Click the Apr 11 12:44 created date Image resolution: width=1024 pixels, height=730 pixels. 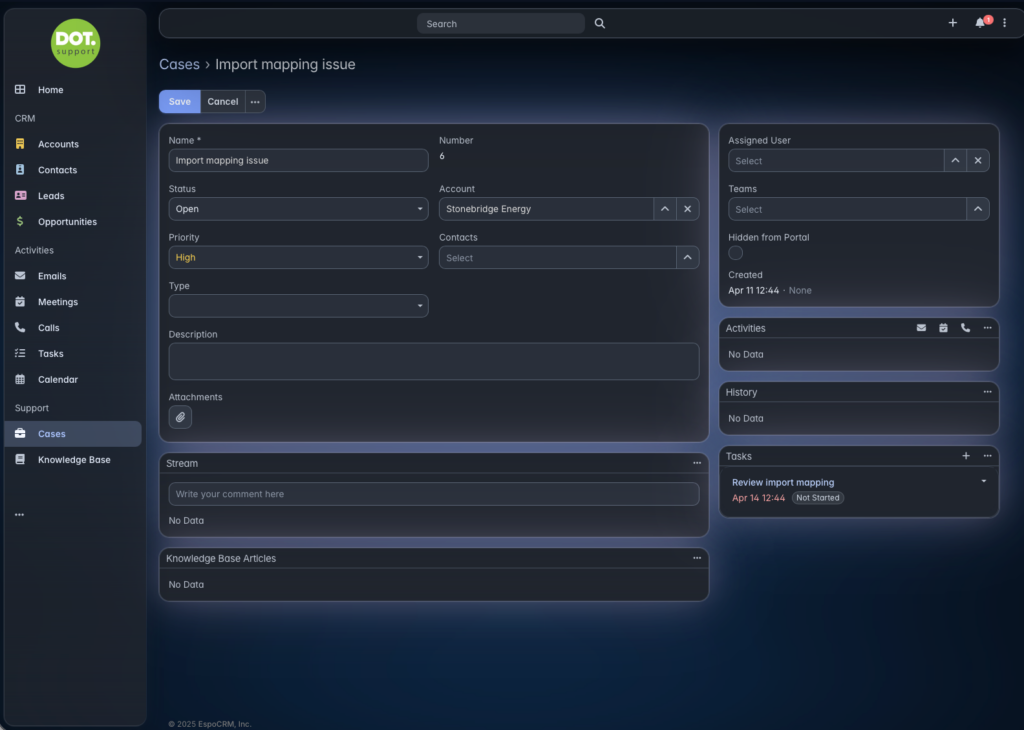click(754, 291)
